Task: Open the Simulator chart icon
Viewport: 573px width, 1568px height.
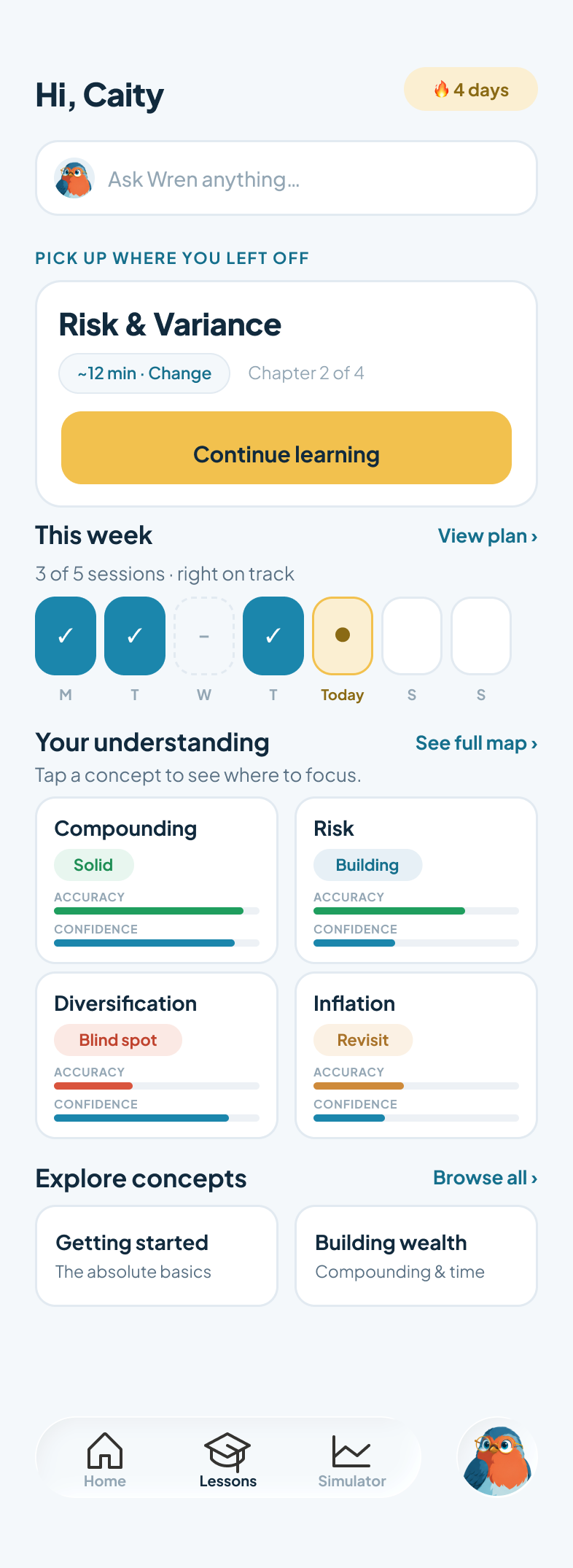Action: click(x=351, y=1451)
